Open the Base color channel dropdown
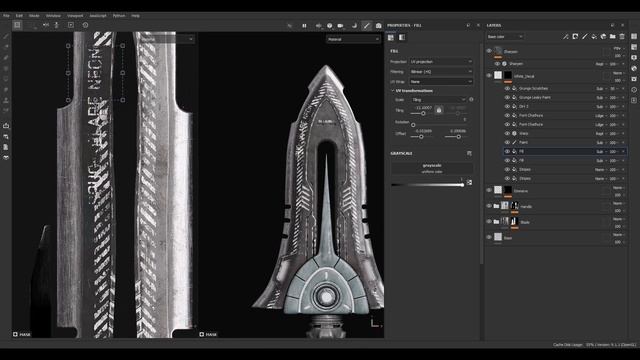This screenshot has height=360, width=640. (x=505, y=37)
